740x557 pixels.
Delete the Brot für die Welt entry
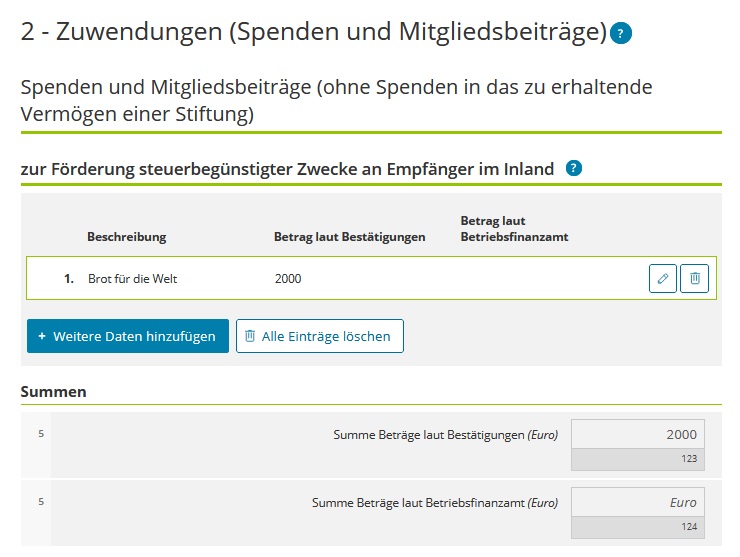[x=694, y=278]
